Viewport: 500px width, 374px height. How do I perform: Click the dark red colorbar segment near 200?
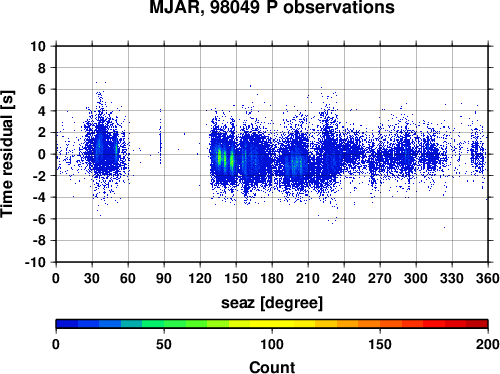click(x=477, y=324)
